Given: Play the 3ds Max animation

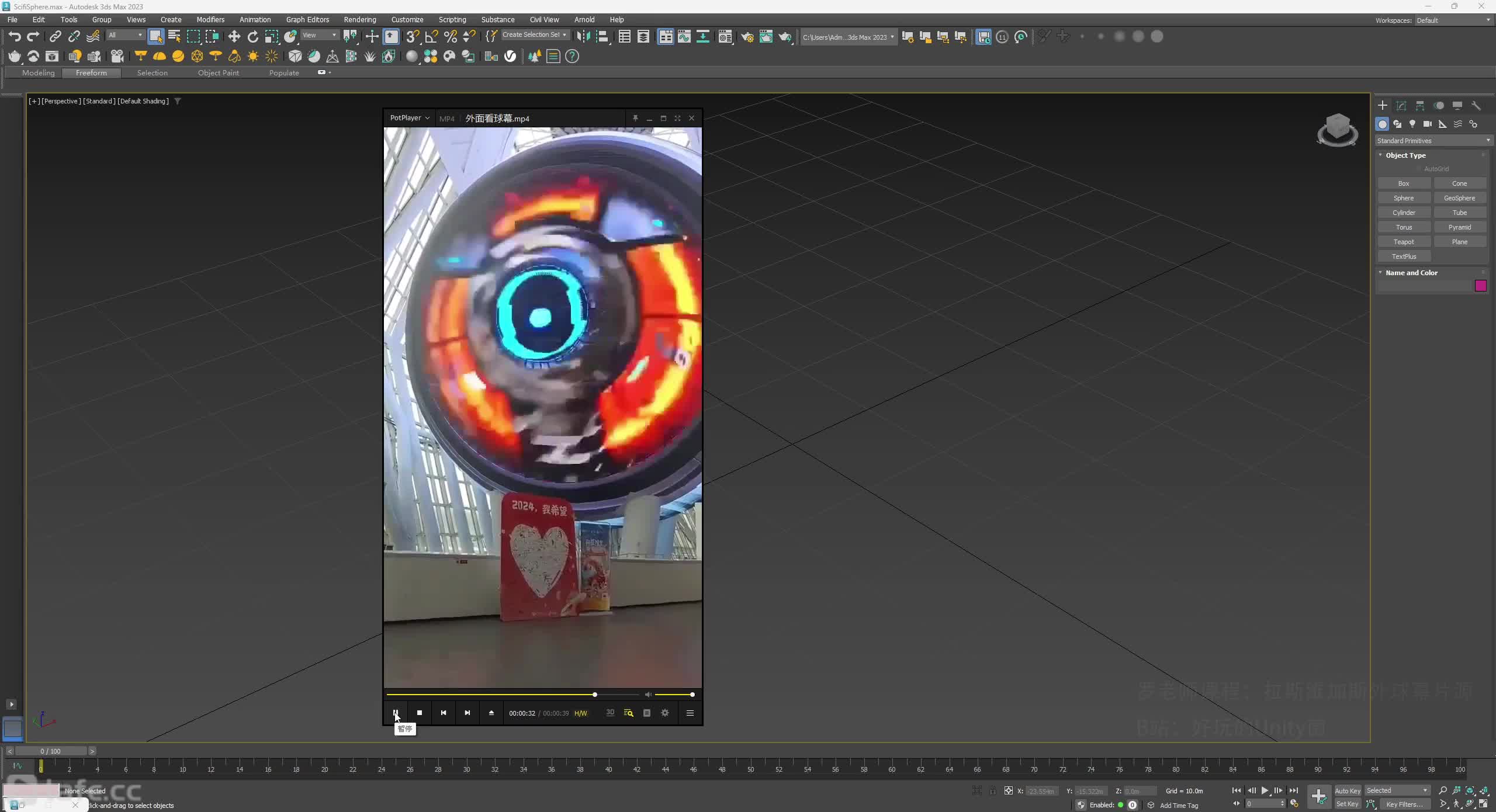Looking at the screenshot, I should [x=1265, y=790].
